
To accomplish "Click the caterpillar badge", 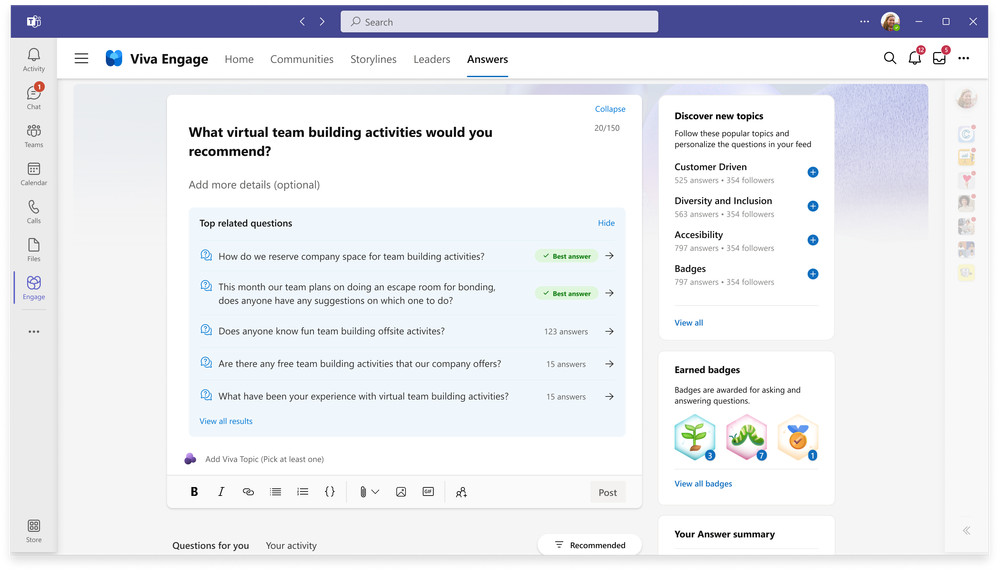I will [x=746, y=438].
